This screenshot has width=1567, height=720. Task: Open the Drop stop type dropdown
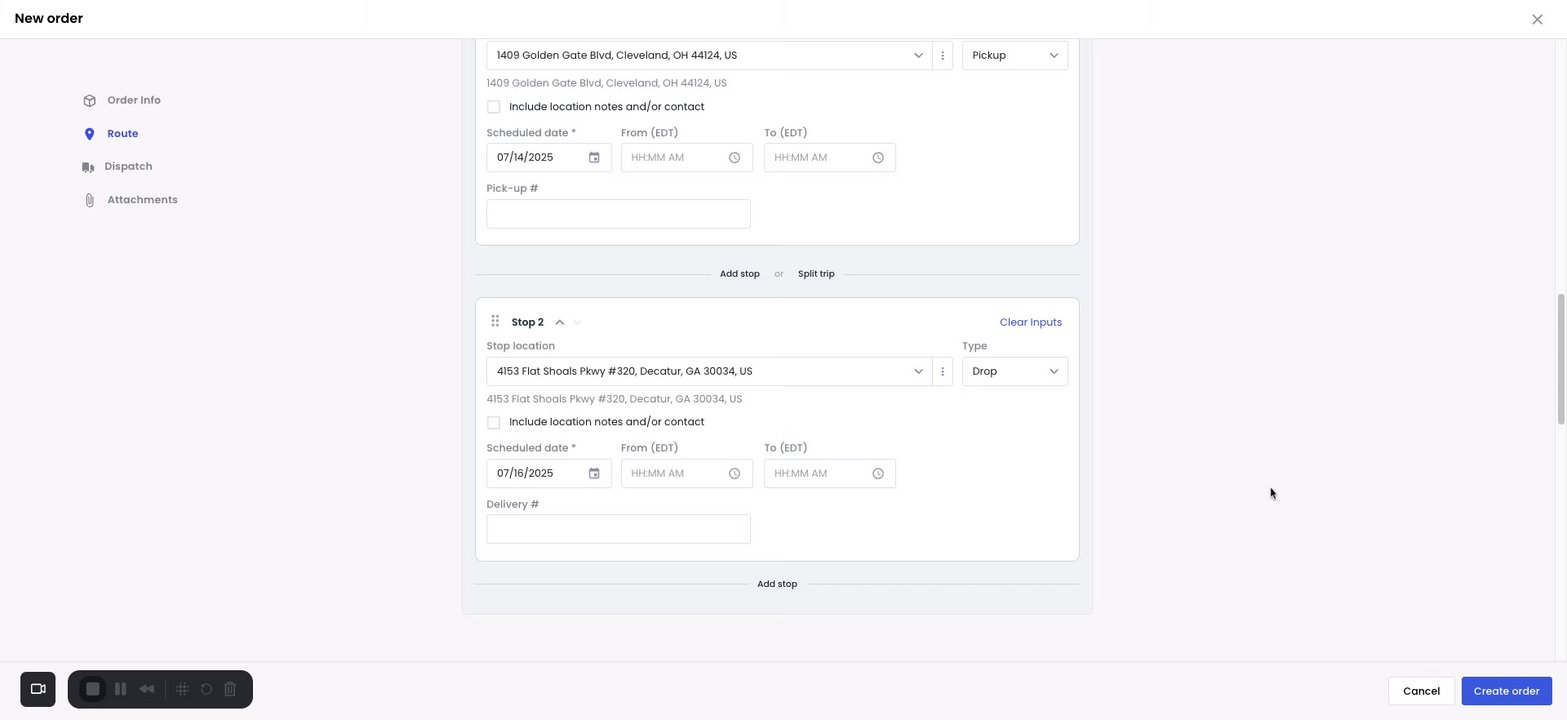(x=1014, y=372)
